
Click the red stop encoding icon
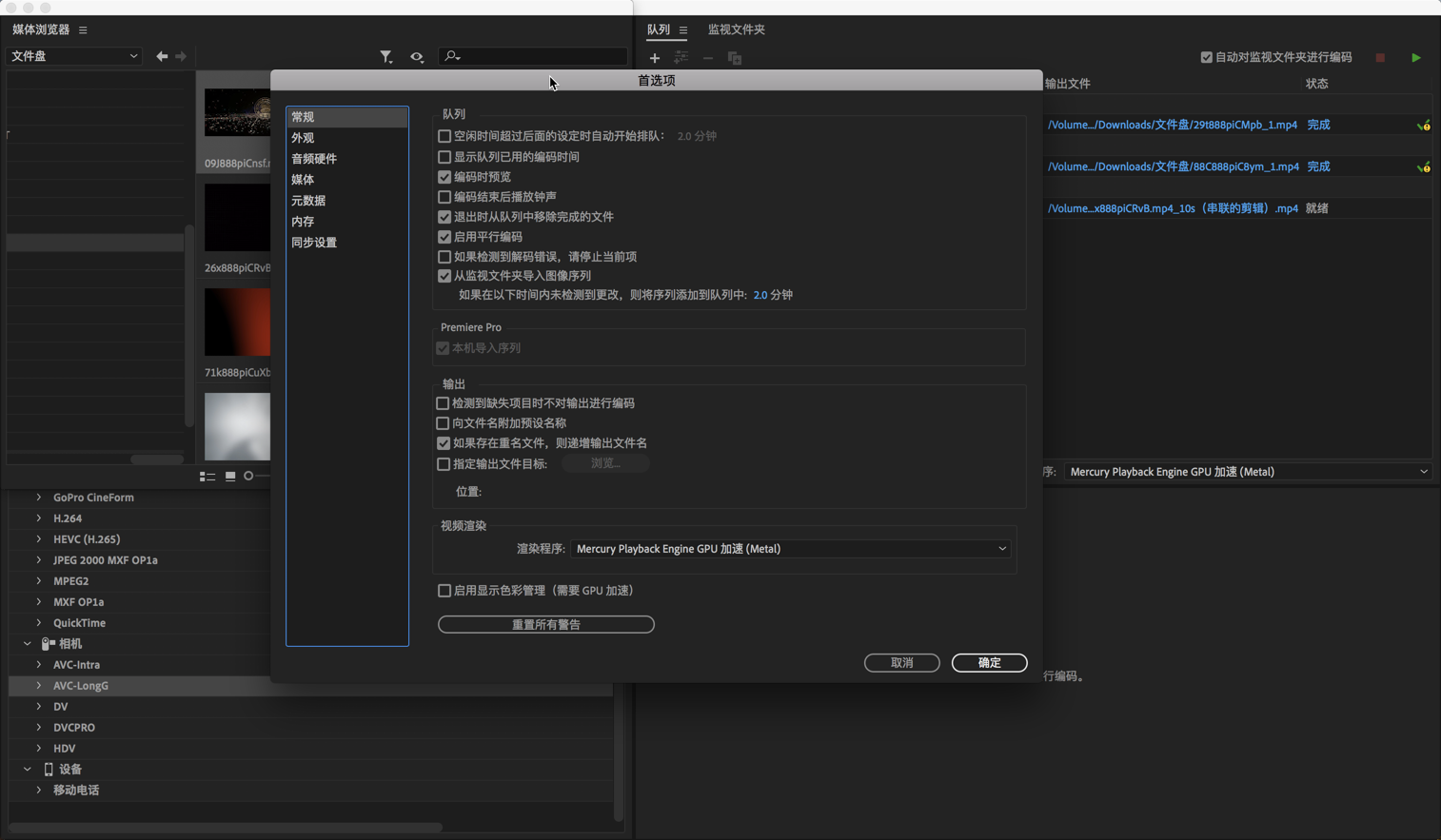tap(1379, 57)
